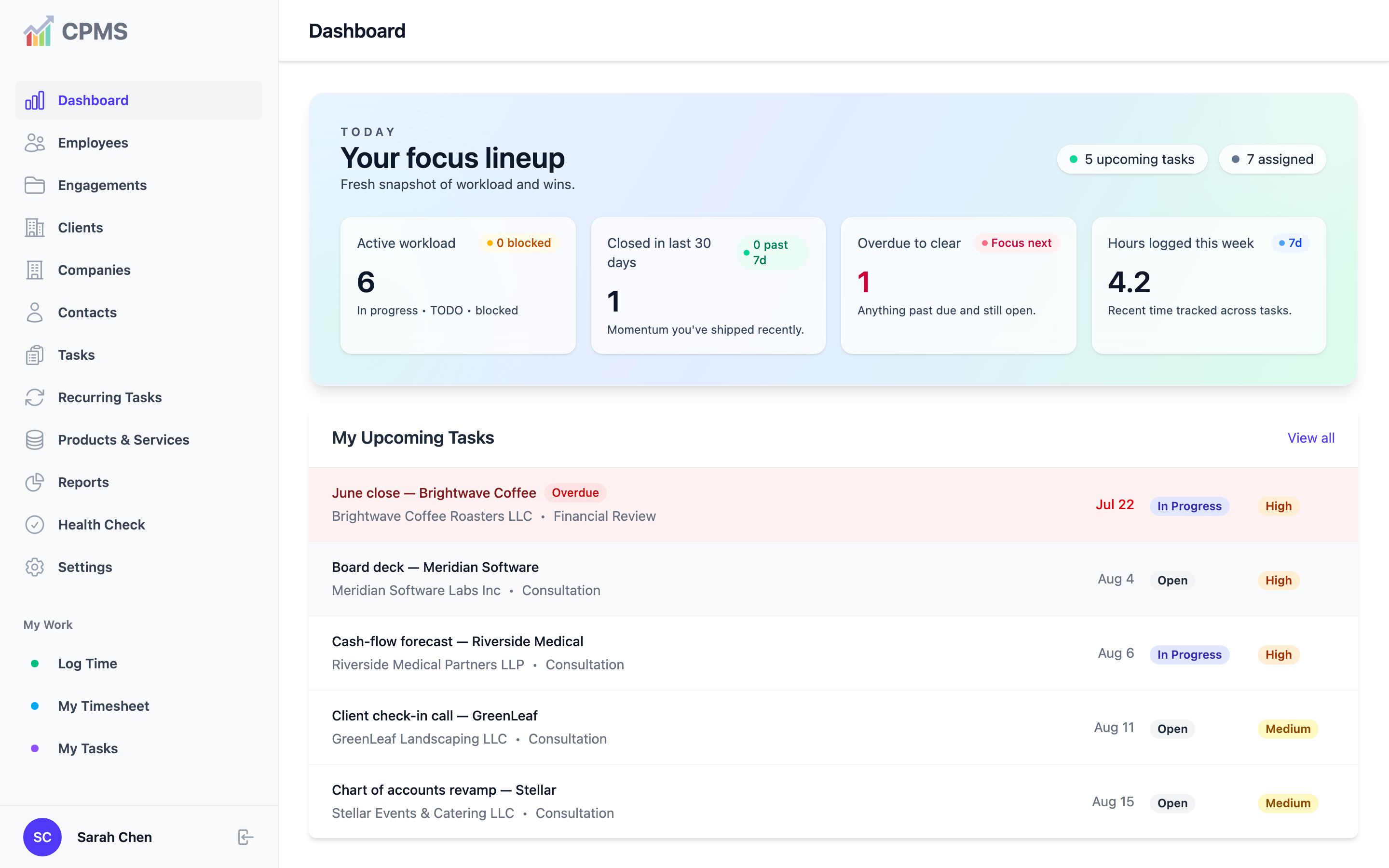Click the red Overdue tag
The width and height of the screenshot is (1389, 868).
coord(575,493)
